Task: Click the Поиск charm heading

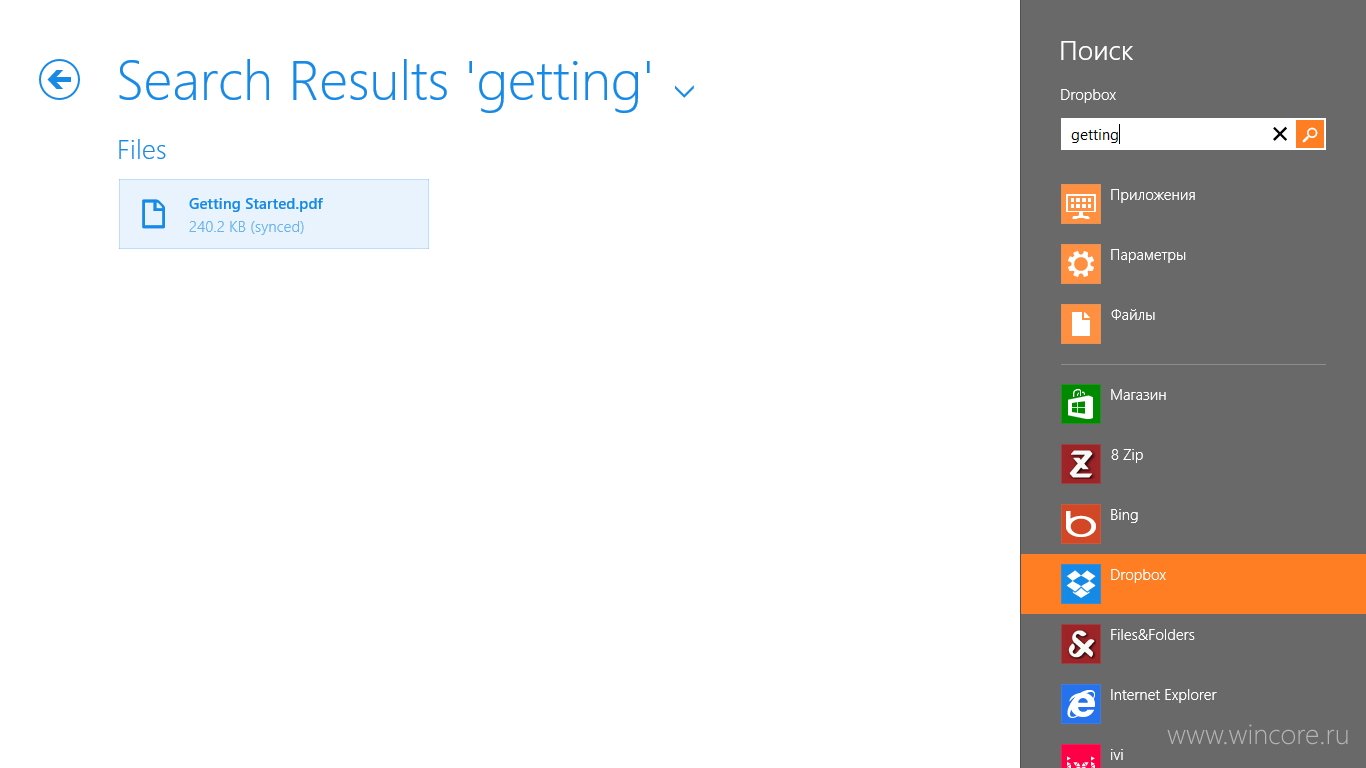Action: point(1096,51)
